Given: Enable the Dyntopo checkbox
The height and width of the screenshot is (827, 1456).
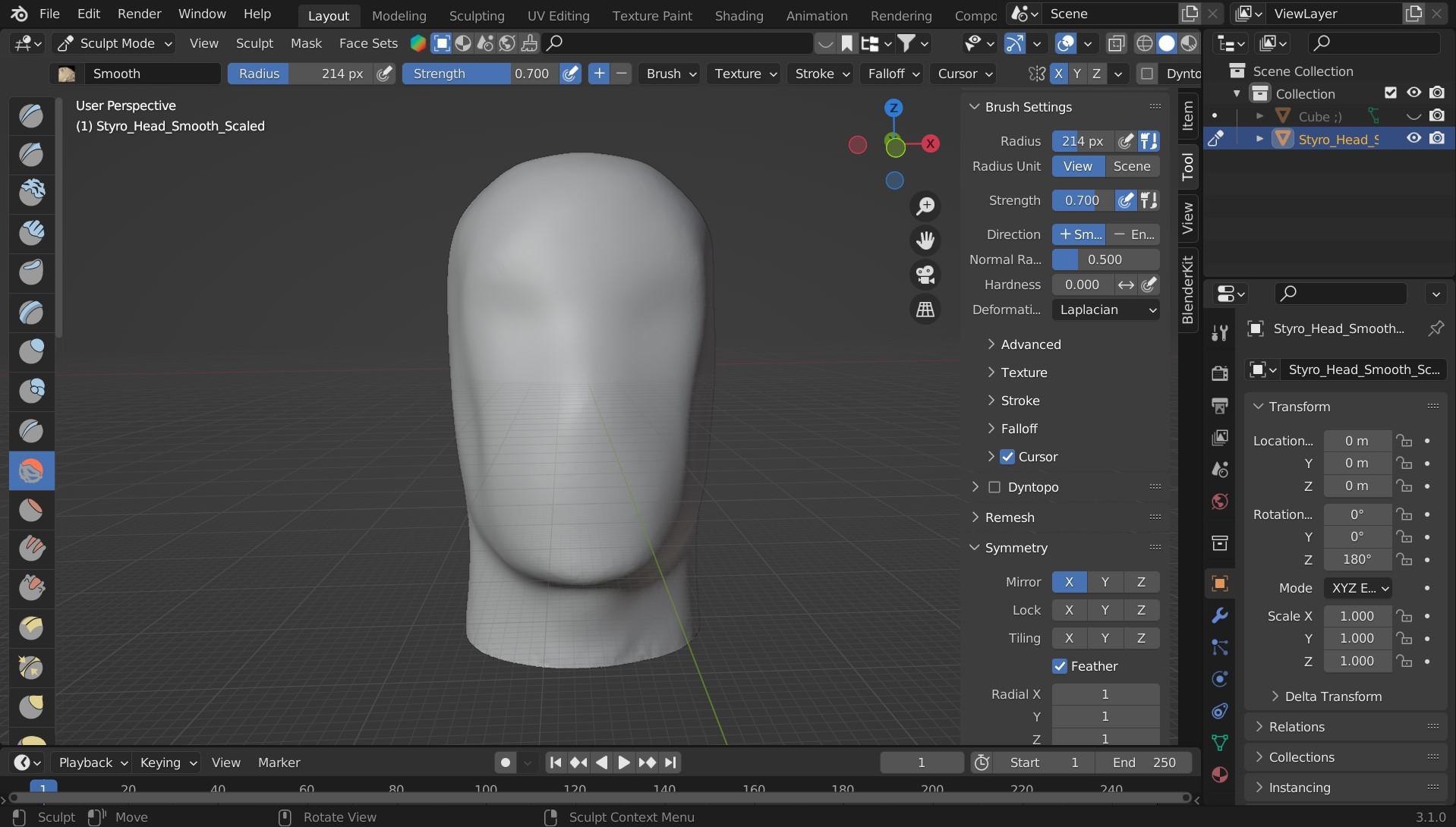Looking at the screenshot, I should pyautogui.click(x=994, y=487).
